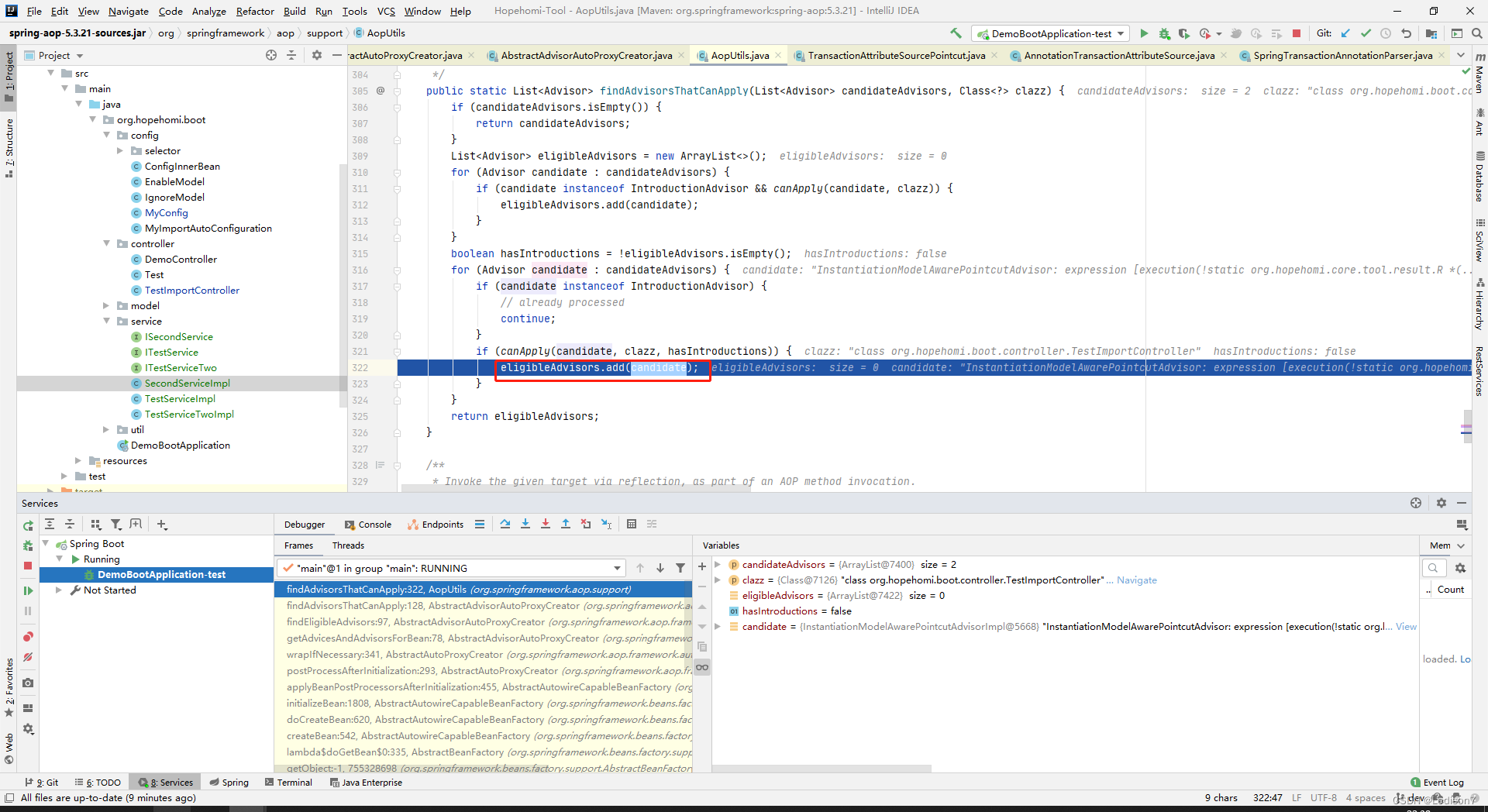Collapse the config folder in project tree

(107, 135)
